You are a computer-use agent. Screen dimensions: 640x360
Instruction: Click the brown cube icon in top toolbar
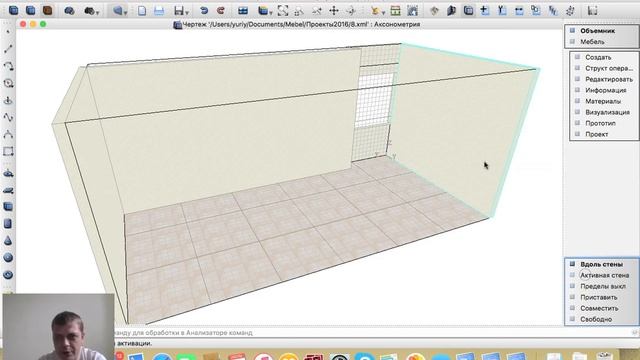click(x=47, y=10)
